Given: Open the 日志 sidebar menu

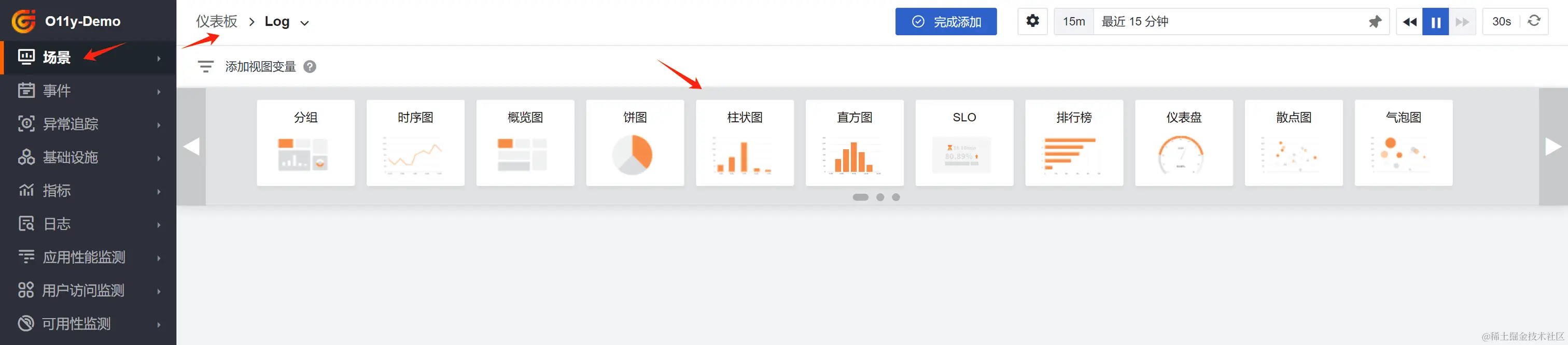Looking at the screenshot, I should click(x=88, y=224).
